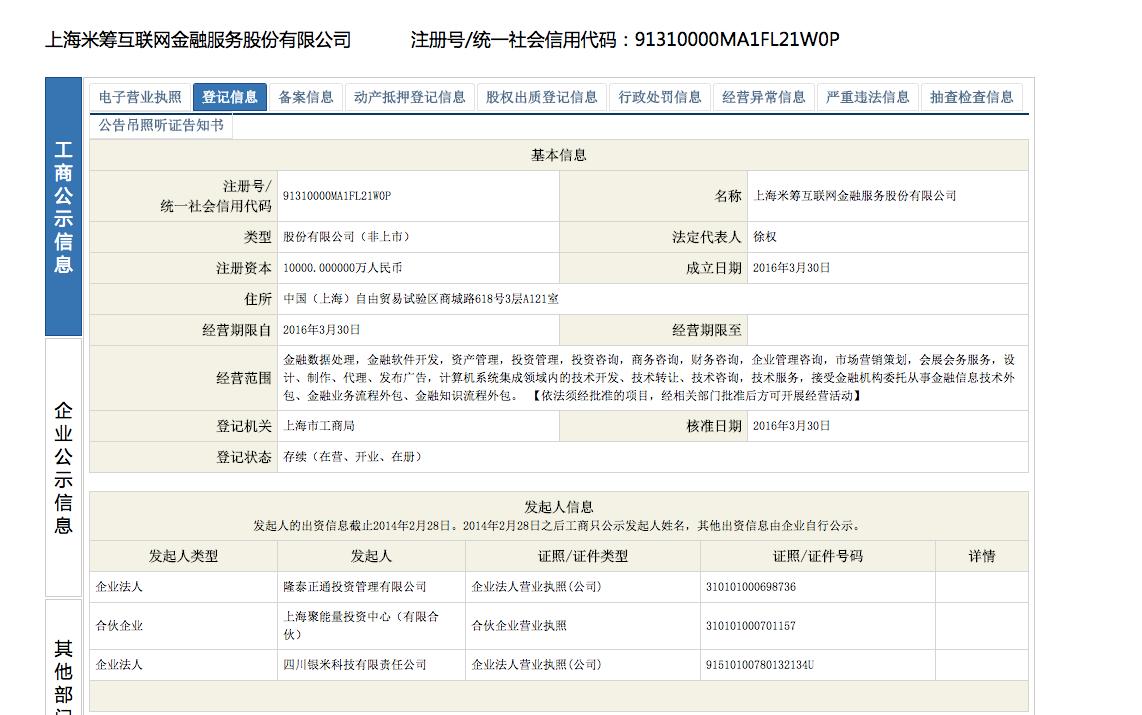Select legal representative name 徐权
Image resolution: width=1142 pixels, height=715 pixels.
click(765, 237)
